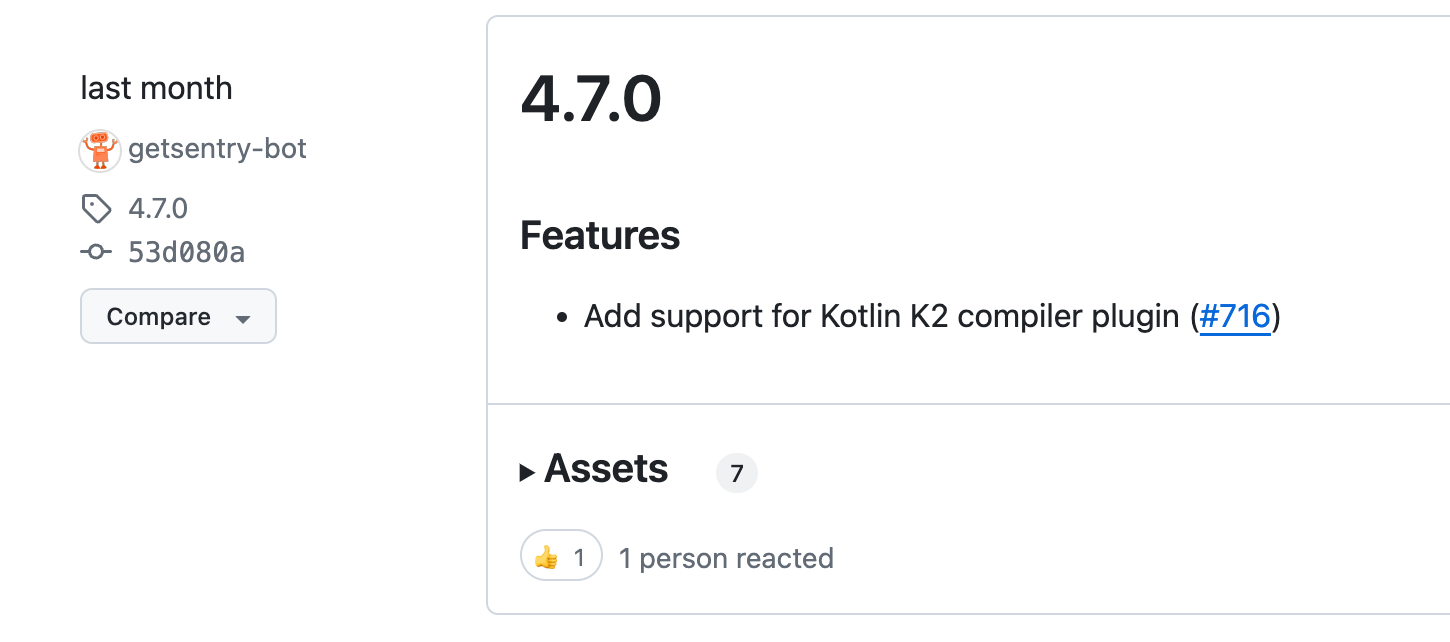Click the Compare button caret arrow
1450x642 pixels.
coord(242,319)
